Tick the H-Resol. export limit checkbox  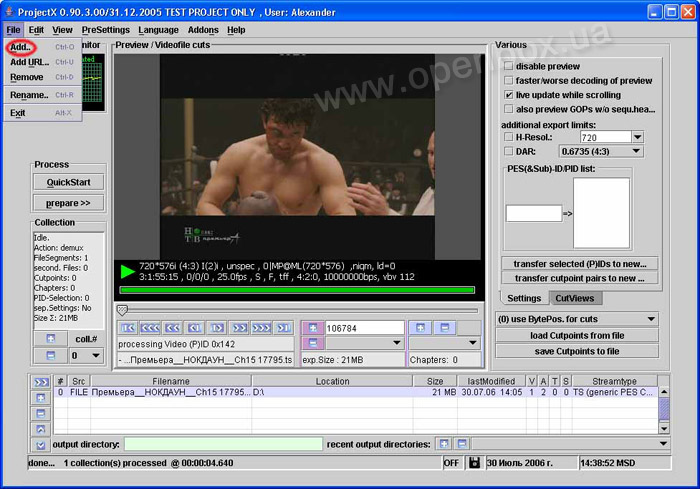[x=508, y=137]
